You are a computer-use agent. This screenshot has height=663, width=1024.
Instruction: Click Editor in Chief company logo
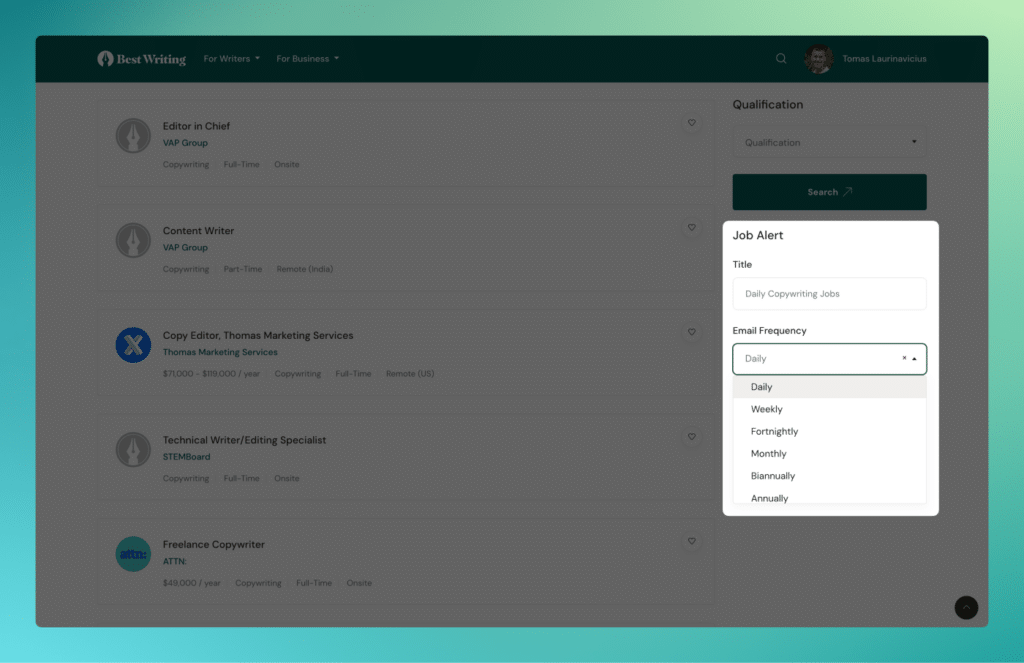coord(133,136)
